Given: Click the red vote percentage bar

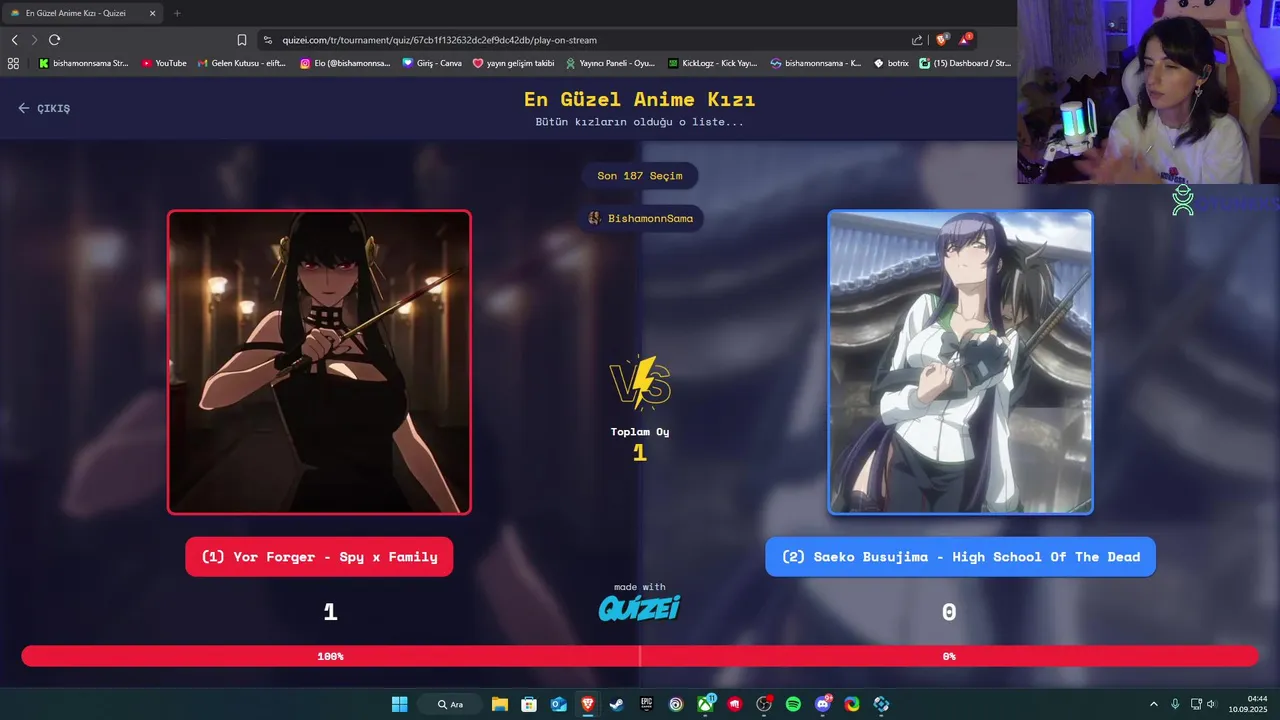Looking at the screenshot, I should pyautogui.click(x=640, y=656).
